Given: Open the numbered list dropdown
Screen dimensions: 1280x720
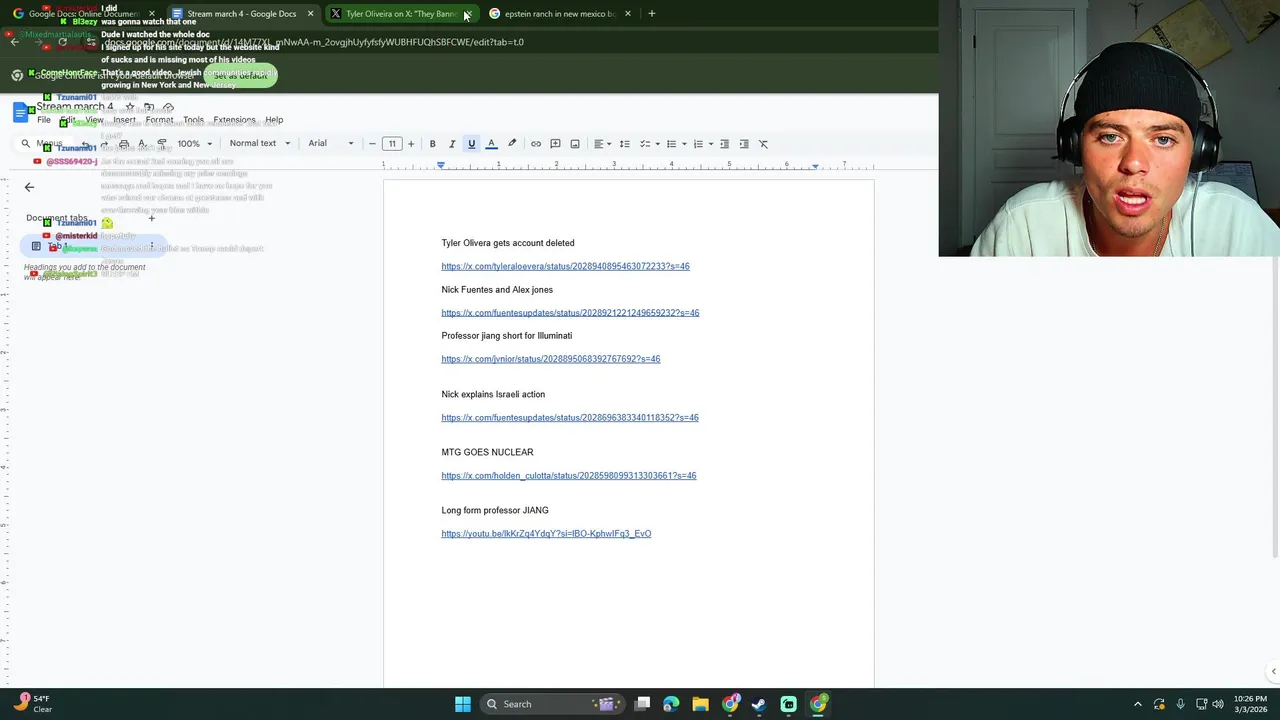Looking at the screenshot, I should click(x=702, y=144).
